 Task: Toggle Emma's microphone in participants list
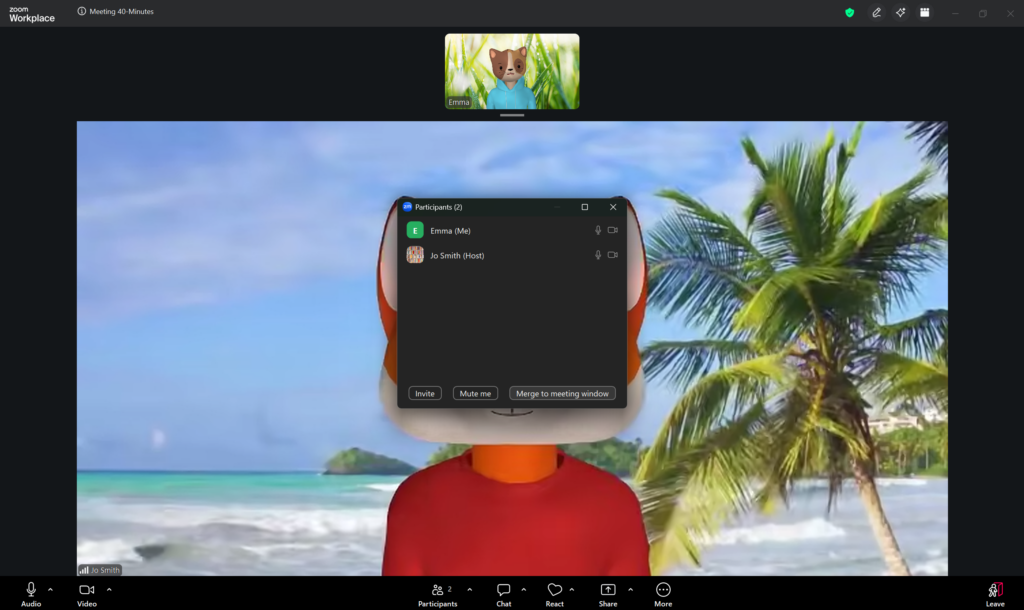pyautogui.click(x=598, y=231)
